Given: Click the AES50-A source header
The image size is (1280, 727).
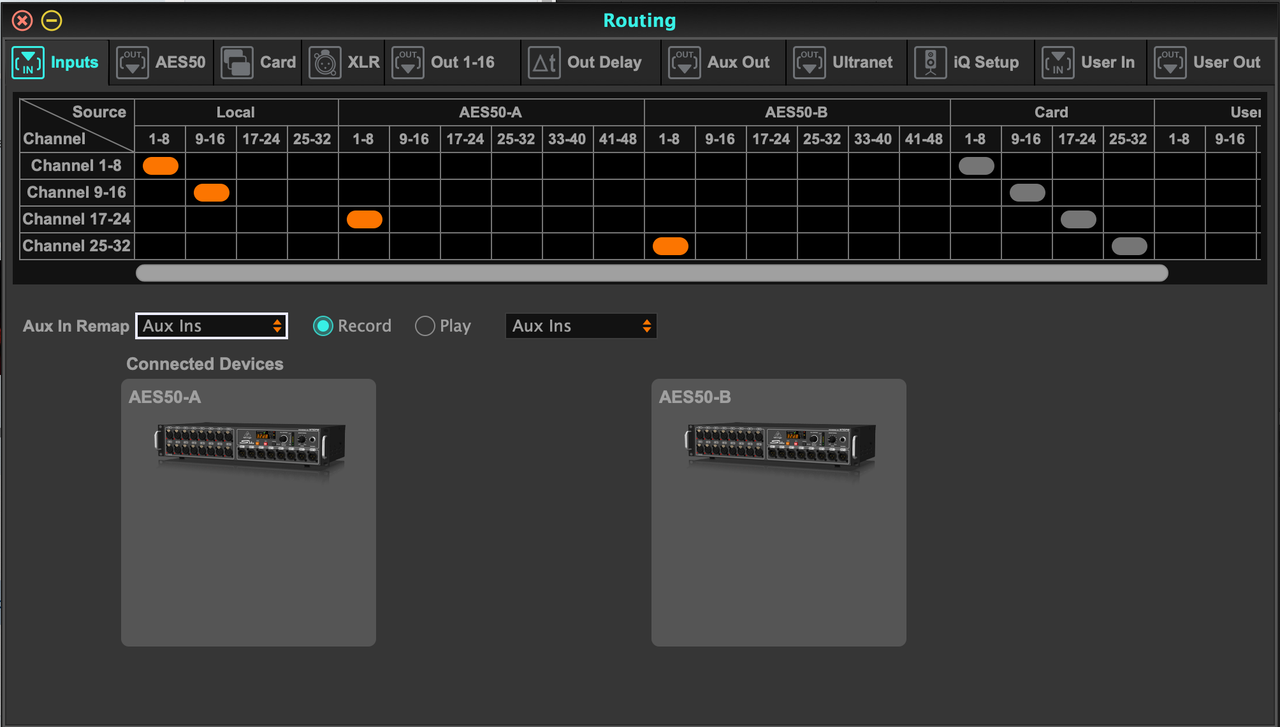Looking at the screenshot, I should tap(491, 112).
